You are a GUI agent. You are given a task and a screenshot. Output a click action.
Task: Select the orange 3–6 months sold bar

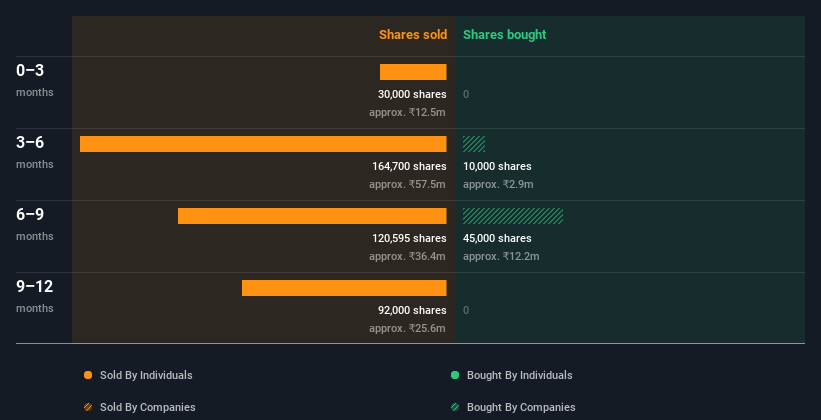[x=263, y=144]
